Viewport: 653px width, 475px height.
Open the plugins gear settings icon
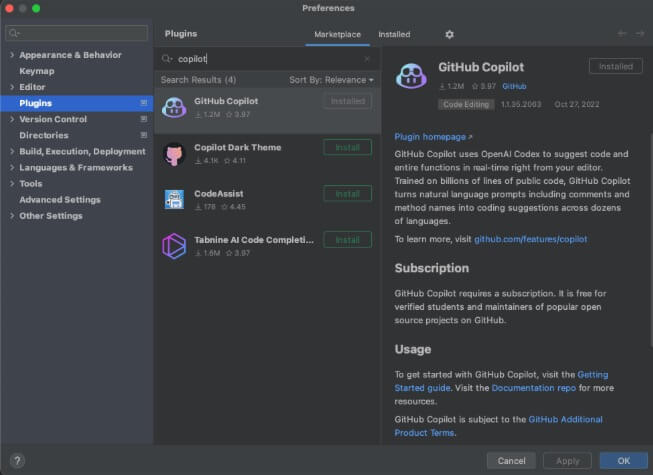pos(449,34)
